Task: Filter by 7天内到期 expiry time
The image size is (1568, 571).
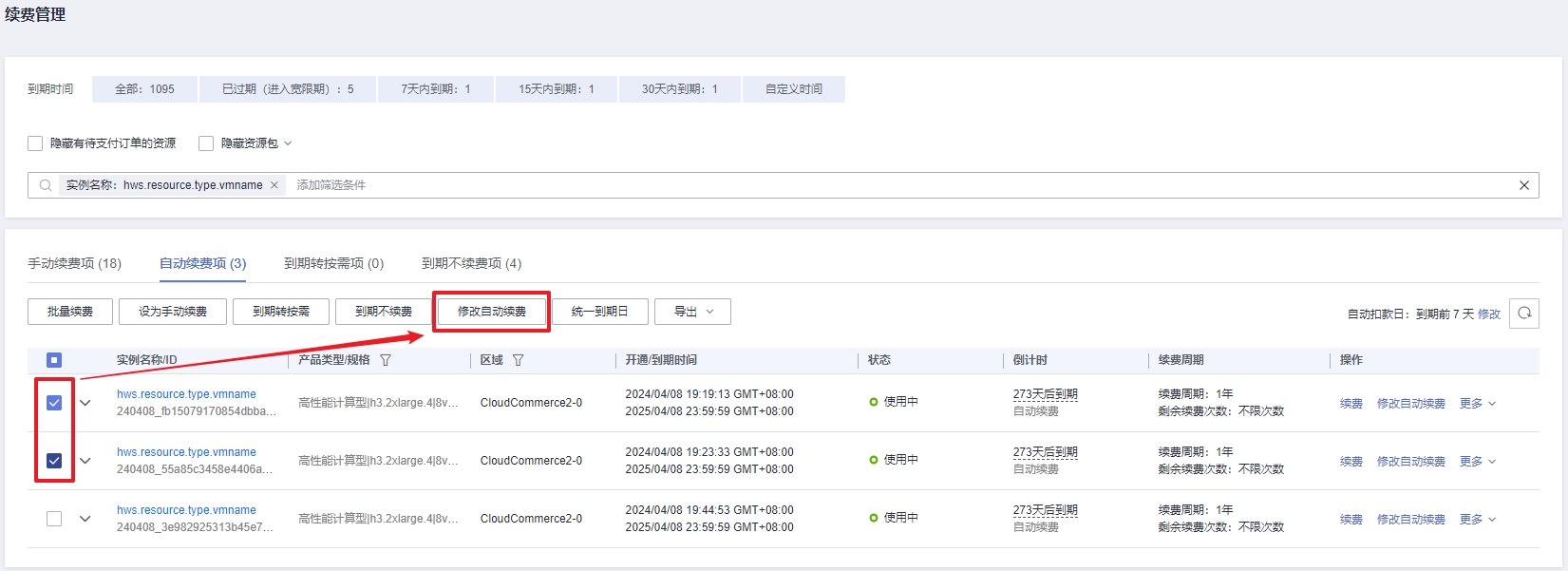Action: pyautogui.click(x=435, y=89)
